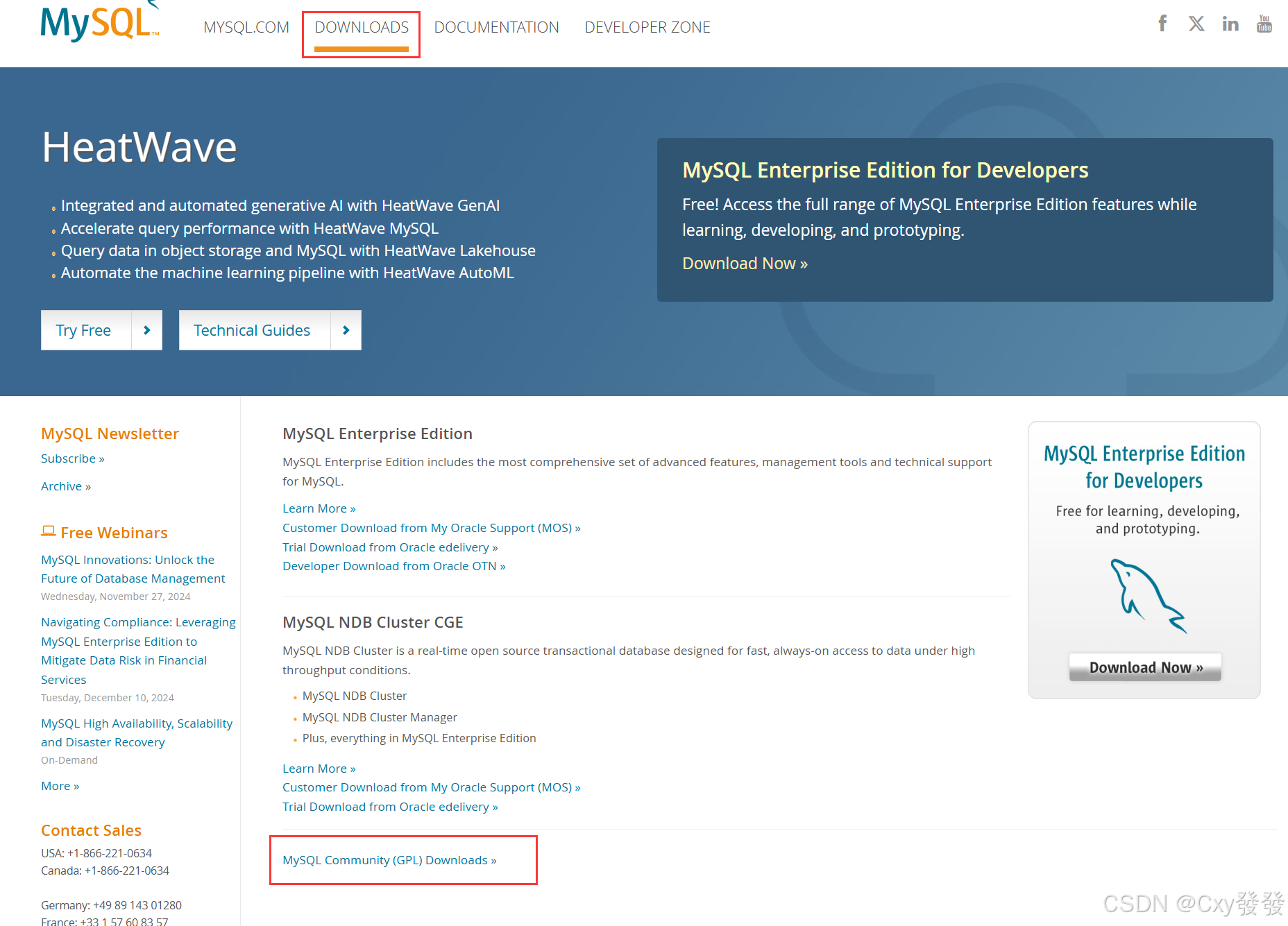Click the MySQL Newsletter heading

click(110, 434)
